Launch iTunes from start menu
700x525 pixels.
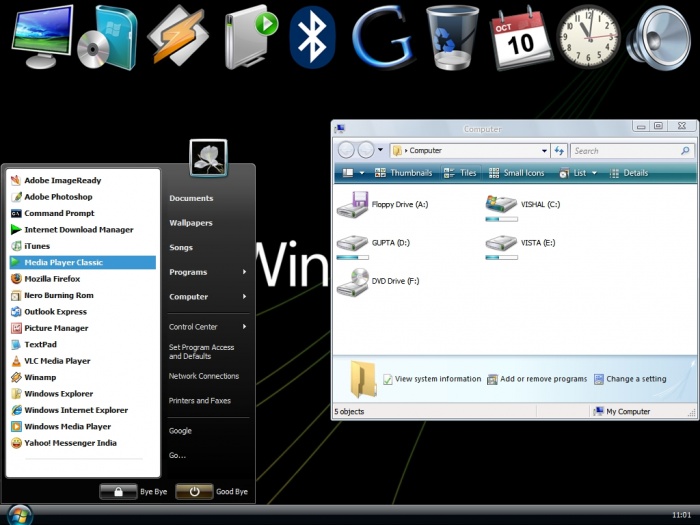click(83, 246)
